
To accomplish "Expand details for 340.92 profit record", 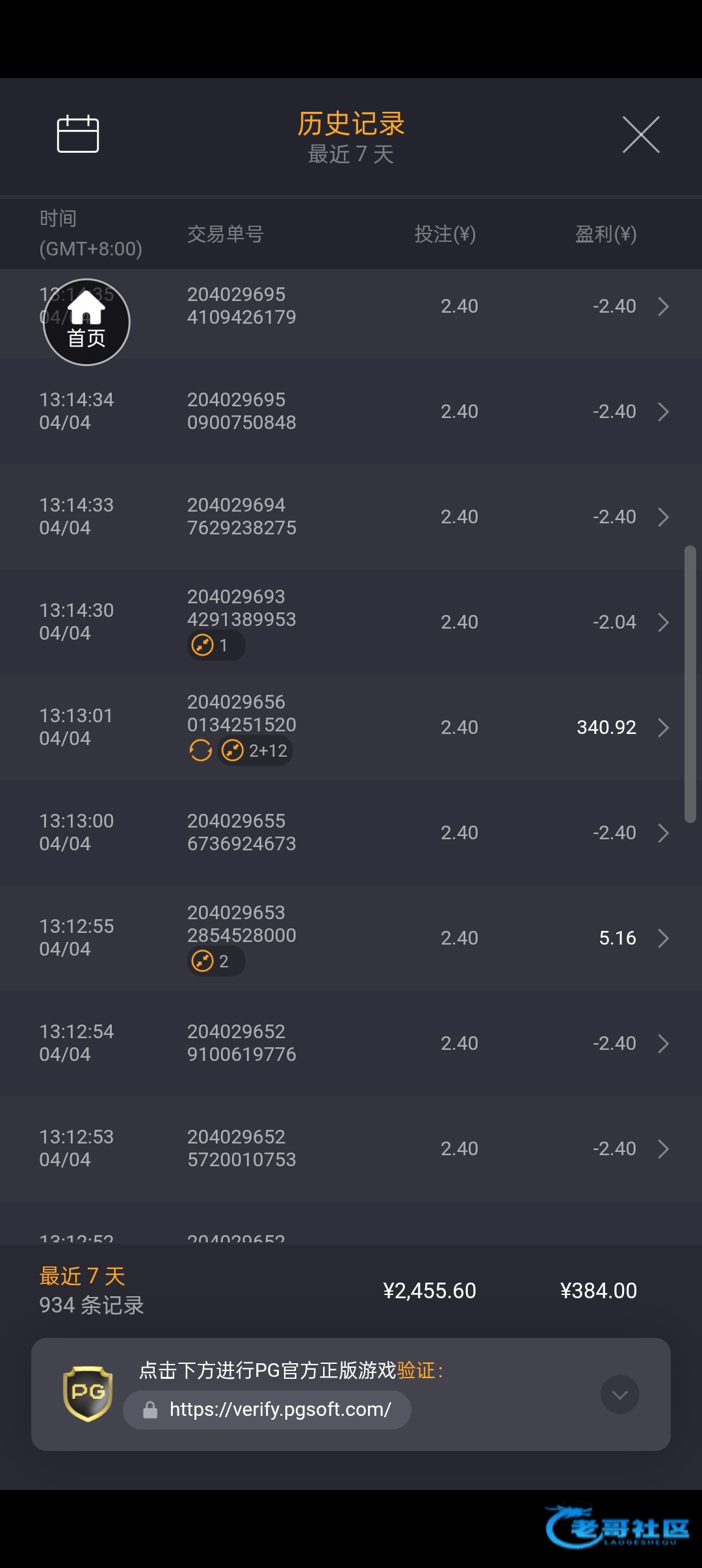I will pos(663,727).
